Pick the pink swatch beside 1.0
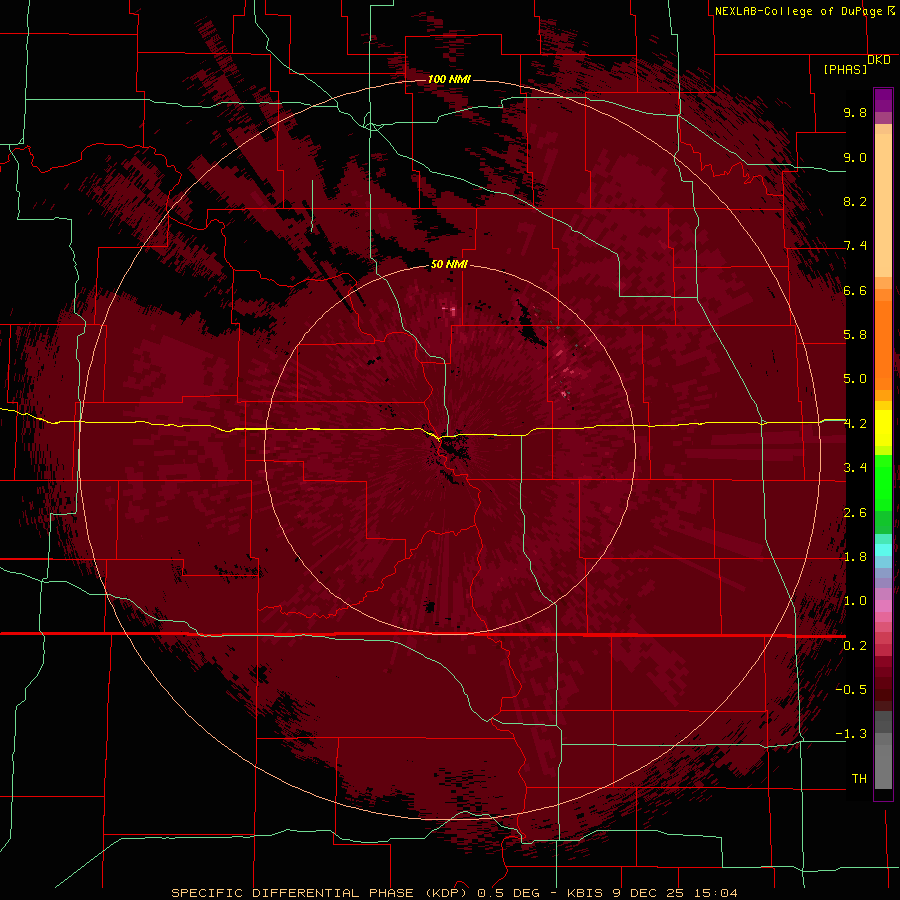The height and width of the screenshot is (900, 900). [x=883, y=606]
